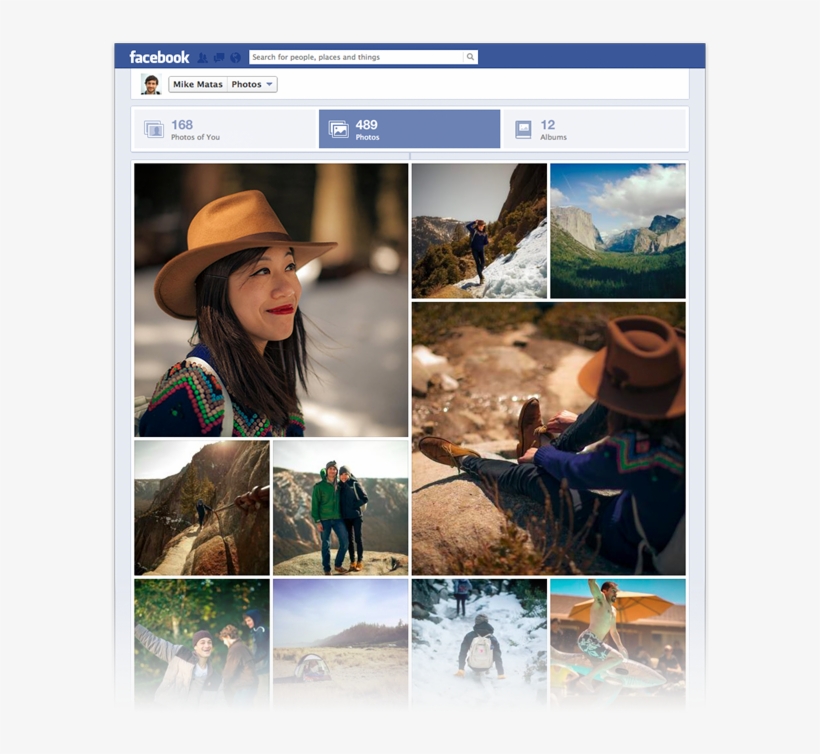Click the Photos of You icon
This screenshot has width=820, height=754.
tap(154, 129)
